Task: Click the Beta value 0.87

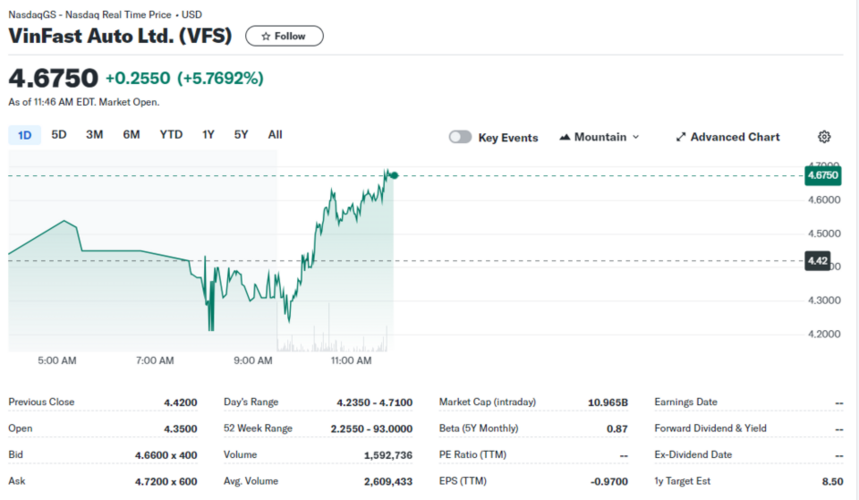Action: 617,429
